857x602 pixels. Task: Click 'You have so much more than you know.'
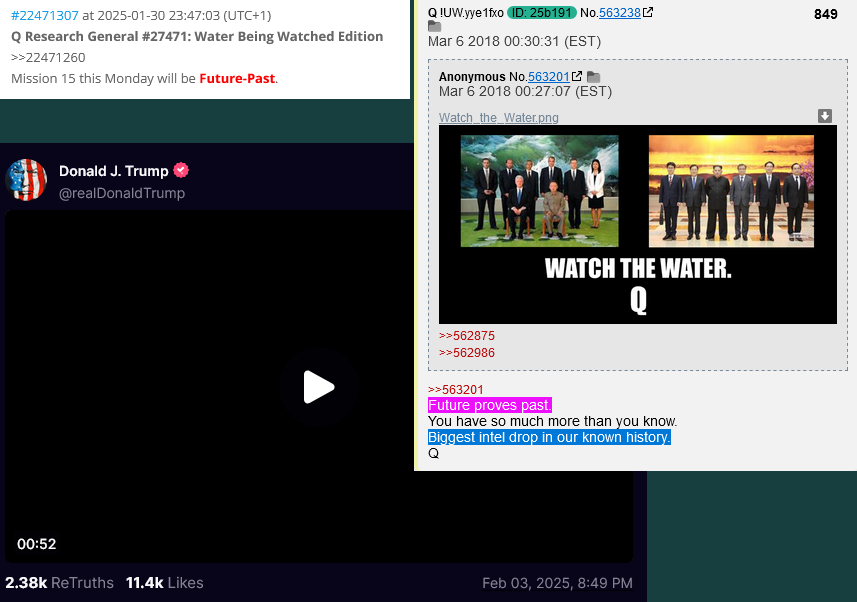coord(553,422)
